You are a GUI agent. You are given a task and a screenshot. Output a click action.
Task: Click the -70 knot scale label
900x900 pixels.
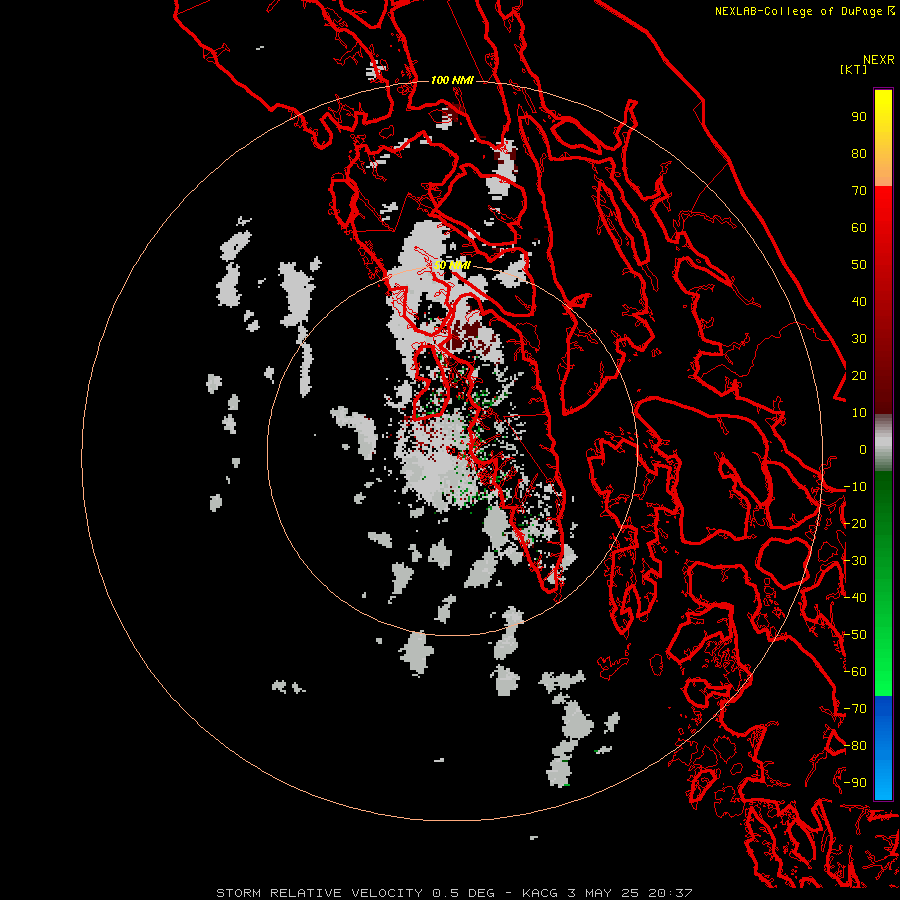click(855, 709)
